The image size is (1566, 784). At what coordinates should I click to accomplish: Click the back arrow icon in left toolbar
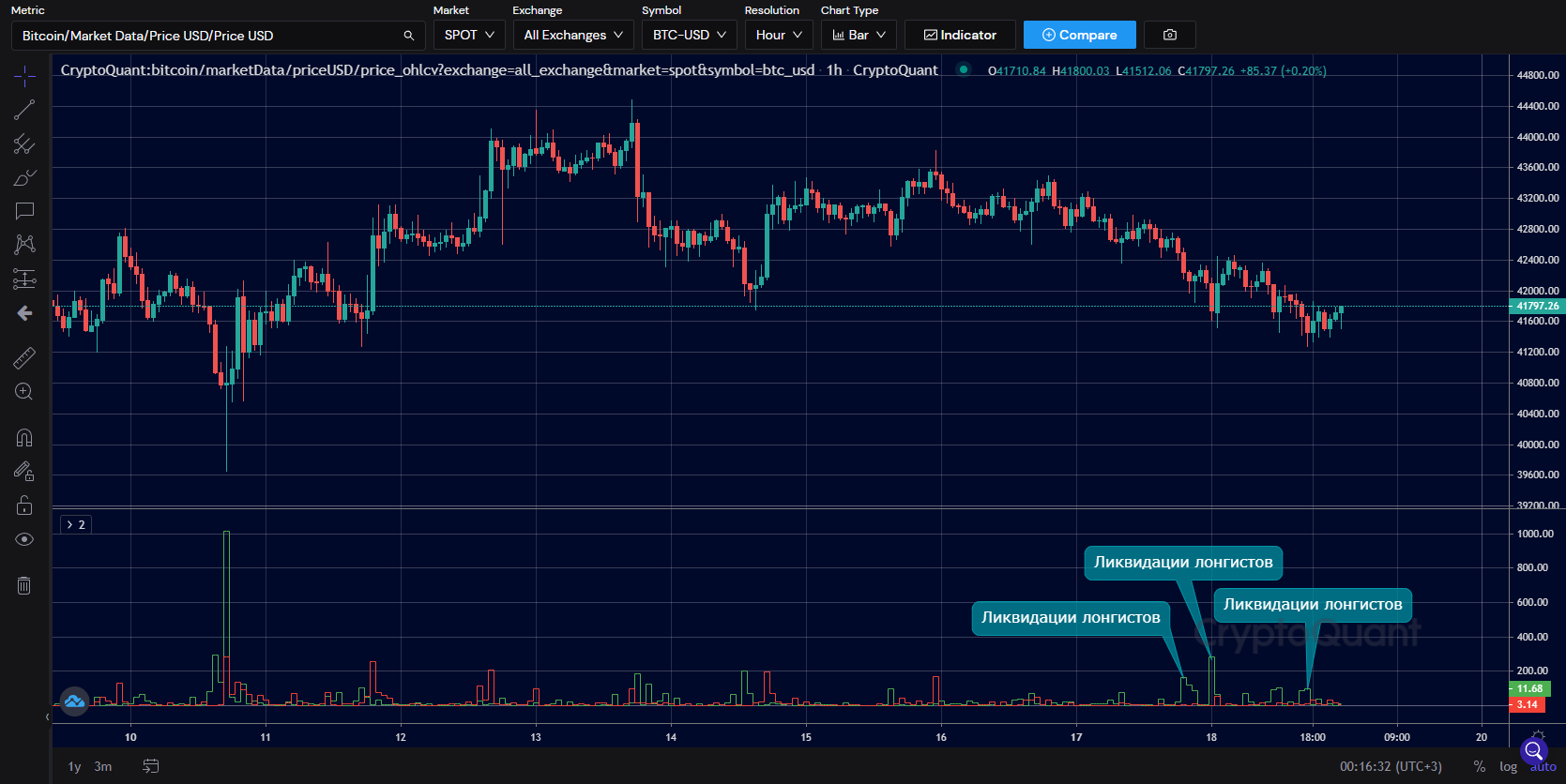click(24, 313)
